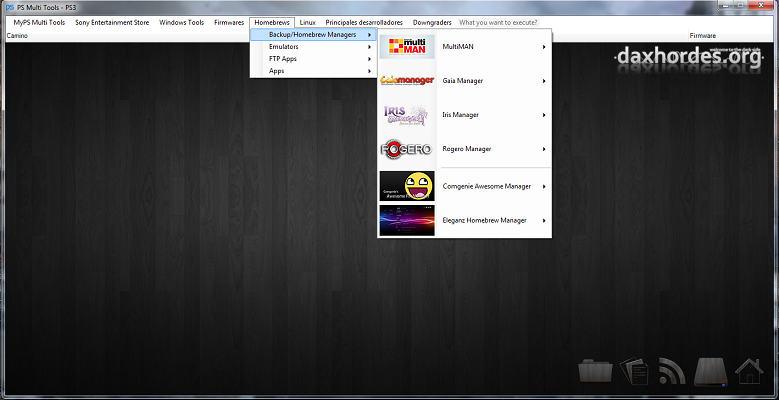Click the MultiMAN logo icon
This screenshot has width=779, height=400.
coord(407,47)
